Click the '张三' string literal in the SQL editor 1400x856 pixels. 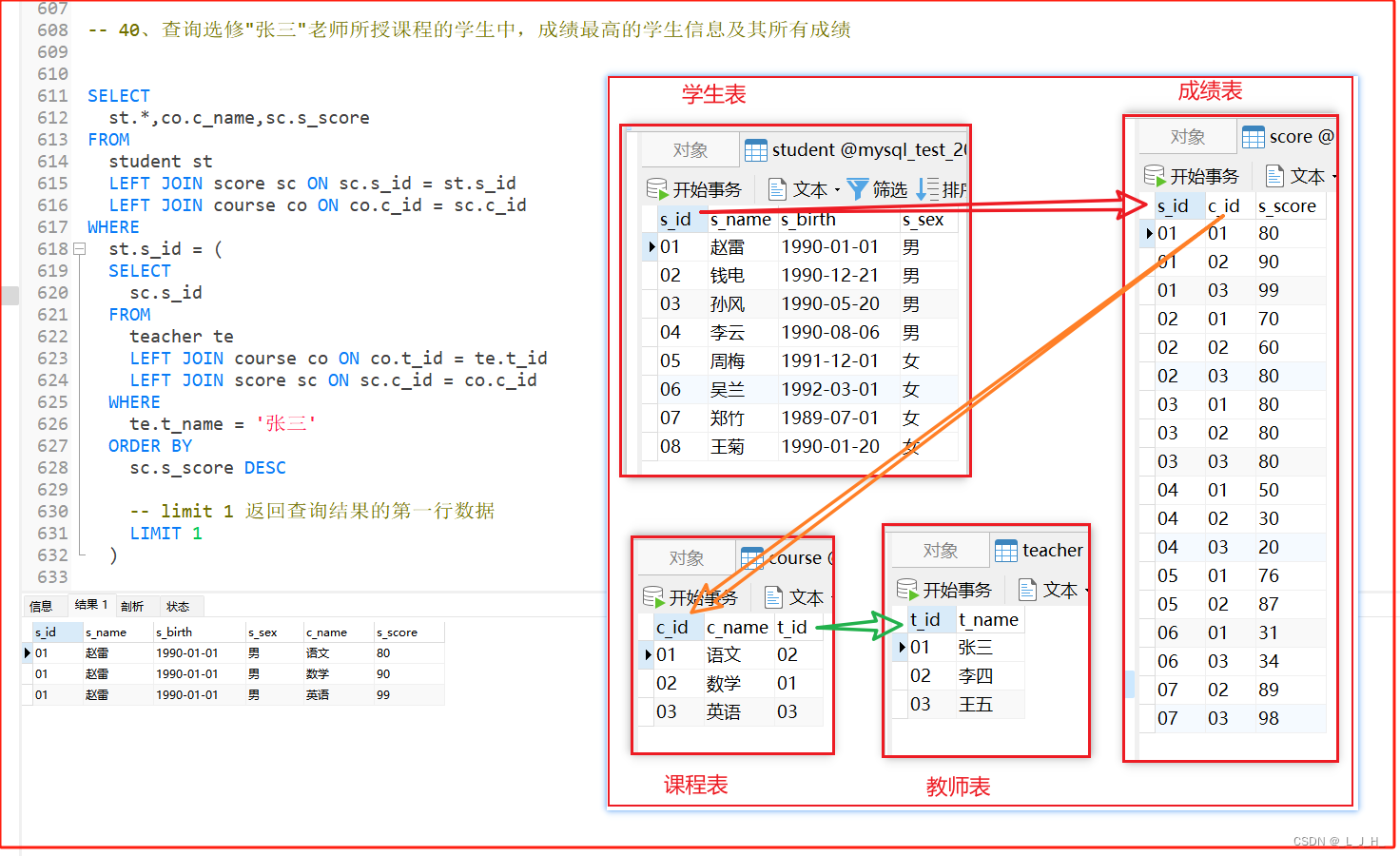coord(286,423)
